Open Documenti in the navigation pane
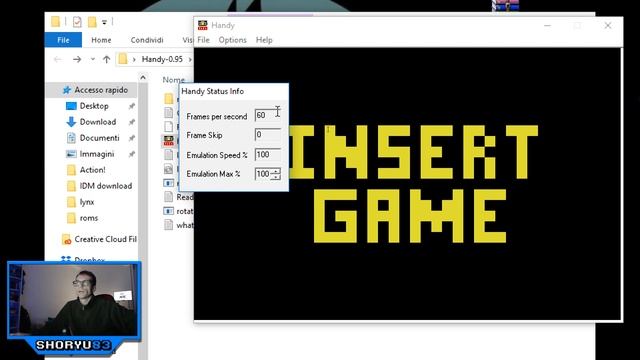 [99, 138]
